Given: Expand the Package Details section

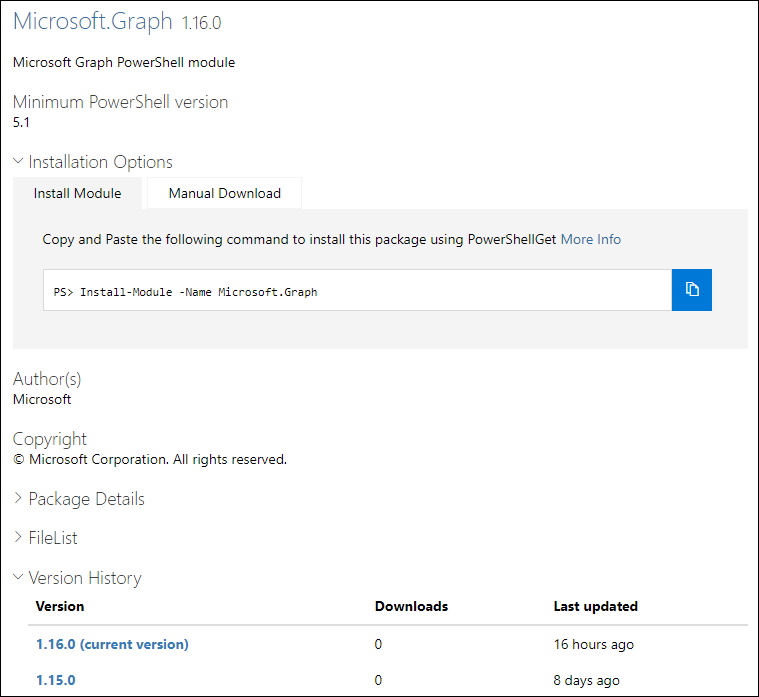Looking at the screenshot, I should coord(79,499).
